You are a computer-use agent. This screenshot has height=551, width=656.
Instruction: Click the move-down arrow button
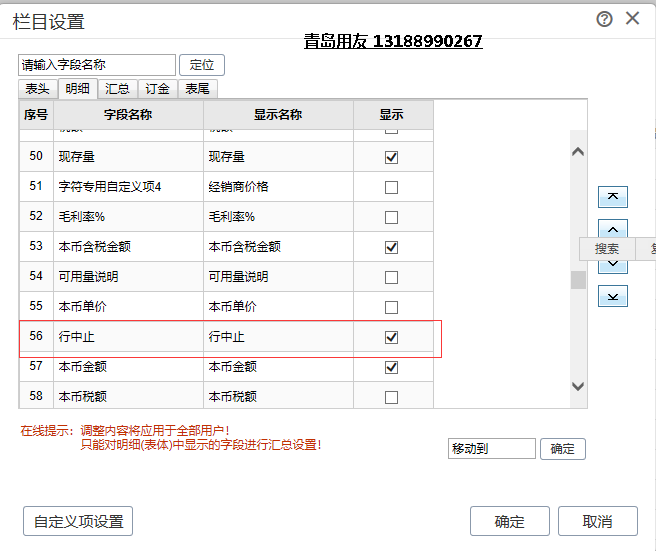613,265
